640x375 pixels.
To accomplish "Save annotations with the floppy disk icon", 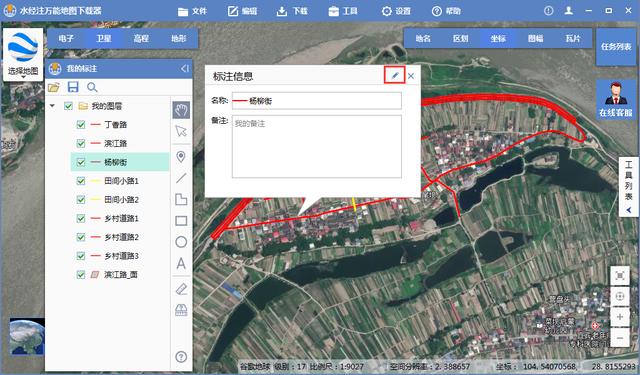I will click(73, 87).
